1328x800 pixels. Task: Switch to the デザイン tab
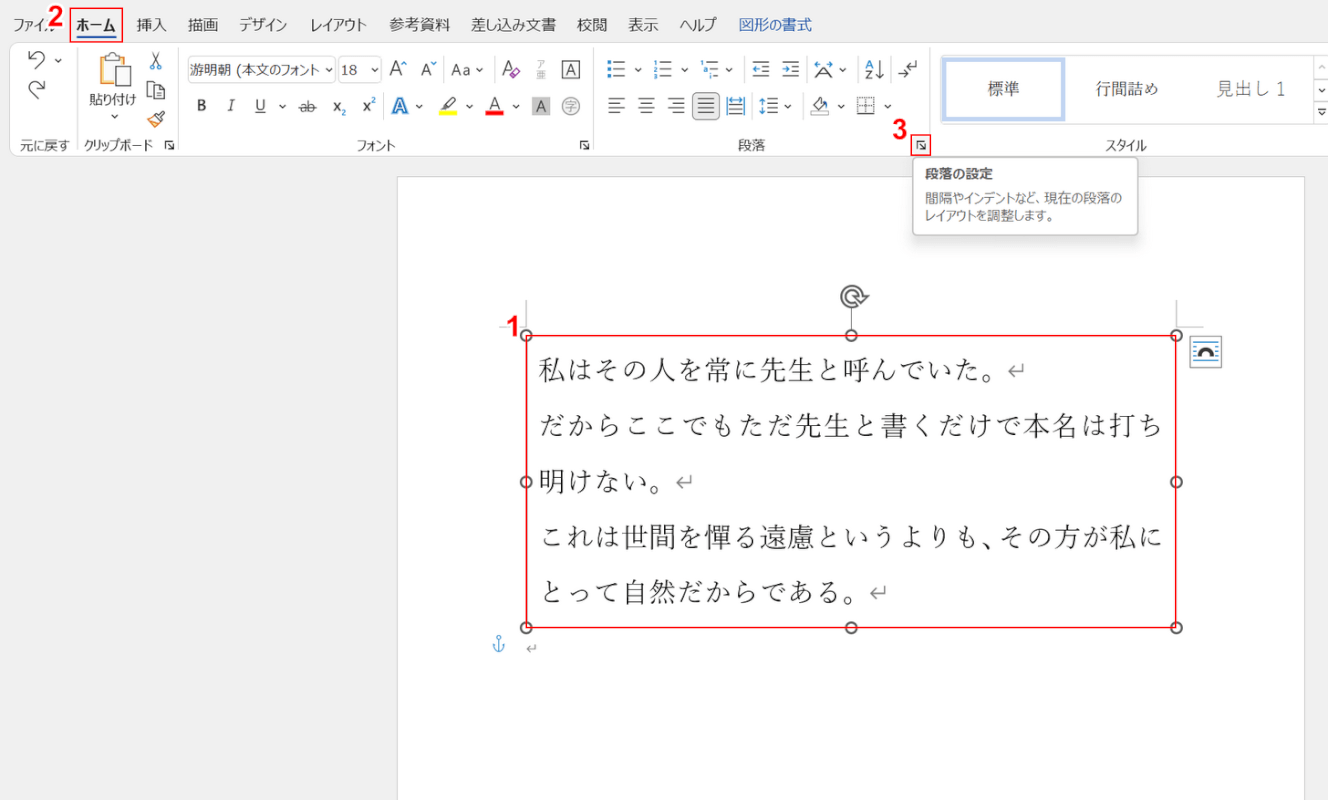[x=263, y=25]
